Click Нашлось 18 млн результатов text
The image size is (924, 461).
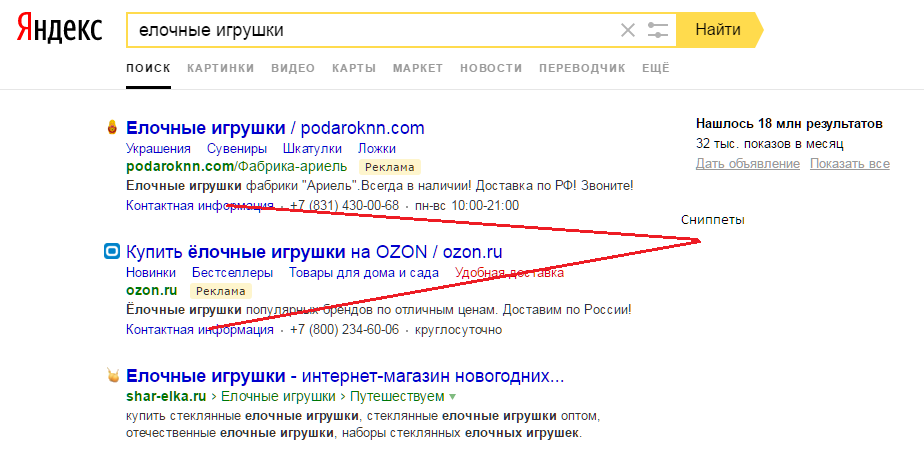[x=789, y=124]
